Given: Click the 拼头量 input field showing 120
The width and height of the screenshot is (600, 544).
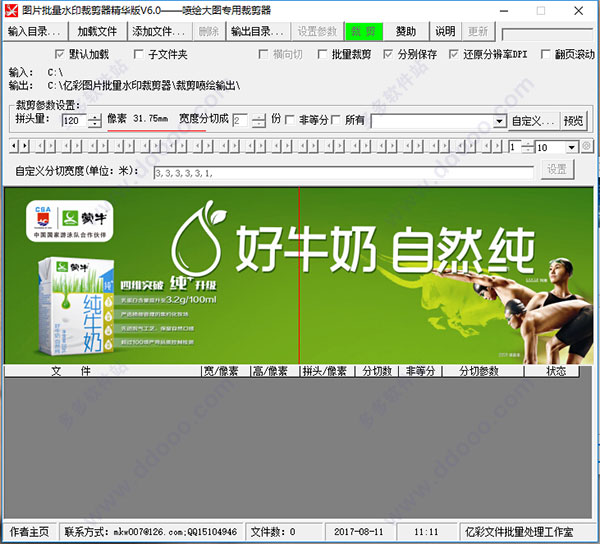Looking at the screenshot, I should (x=75, y=121).
